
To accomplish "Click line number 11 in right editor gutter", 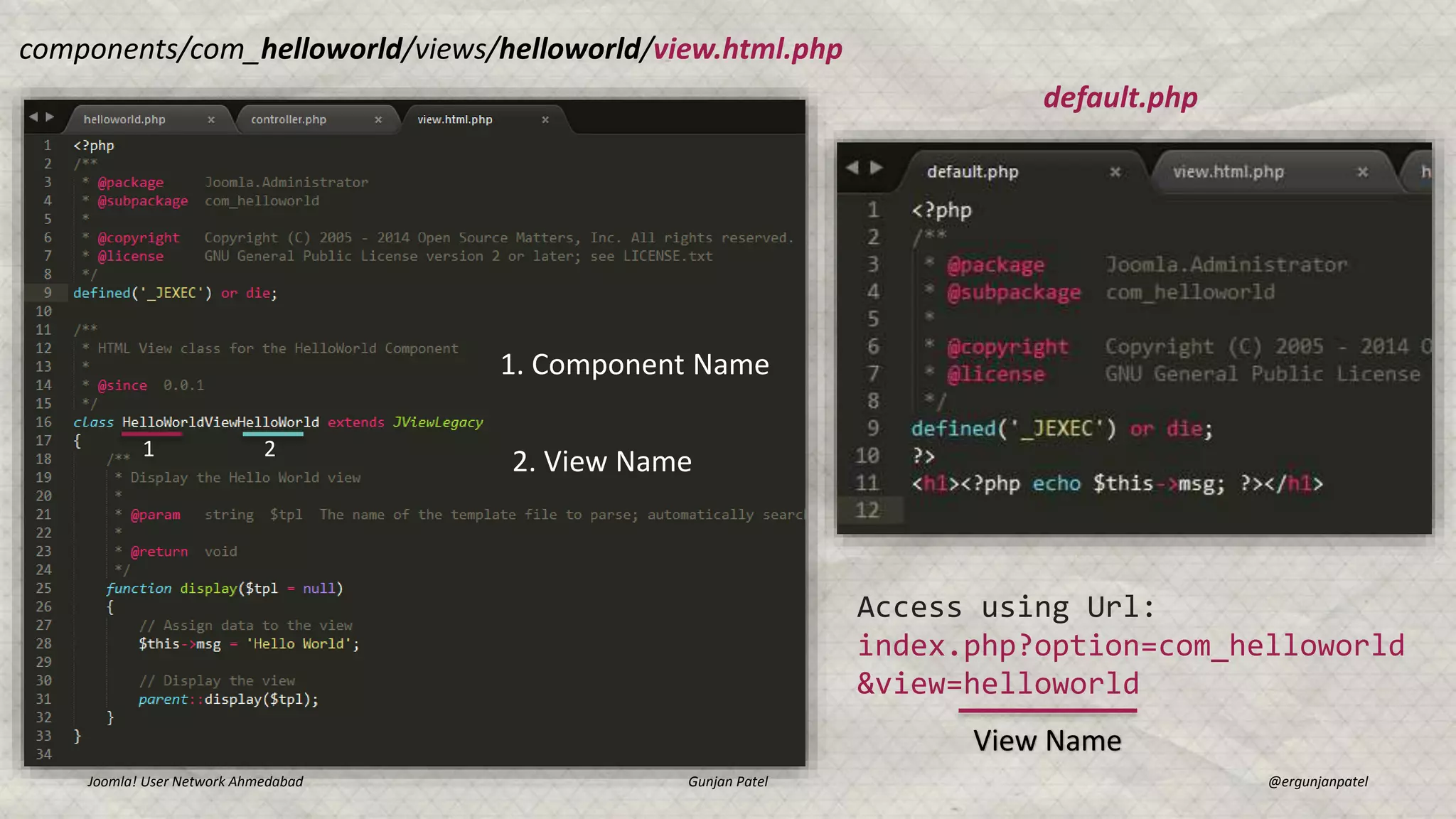I will point(867,483).
